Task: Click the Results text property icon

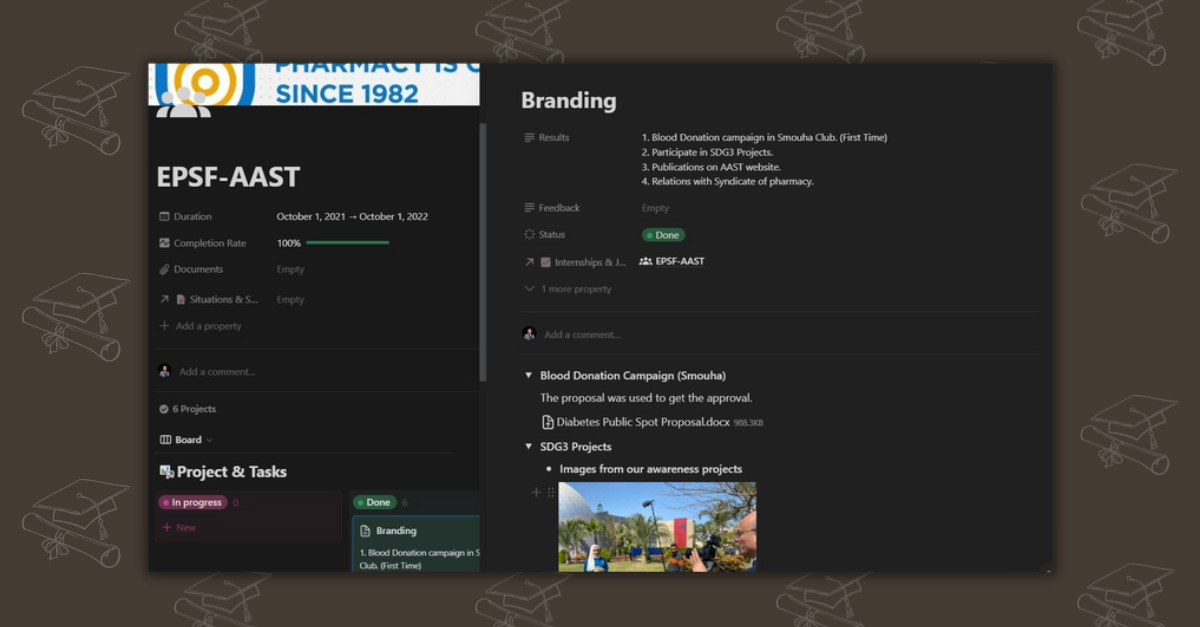Action: [530, 137]
